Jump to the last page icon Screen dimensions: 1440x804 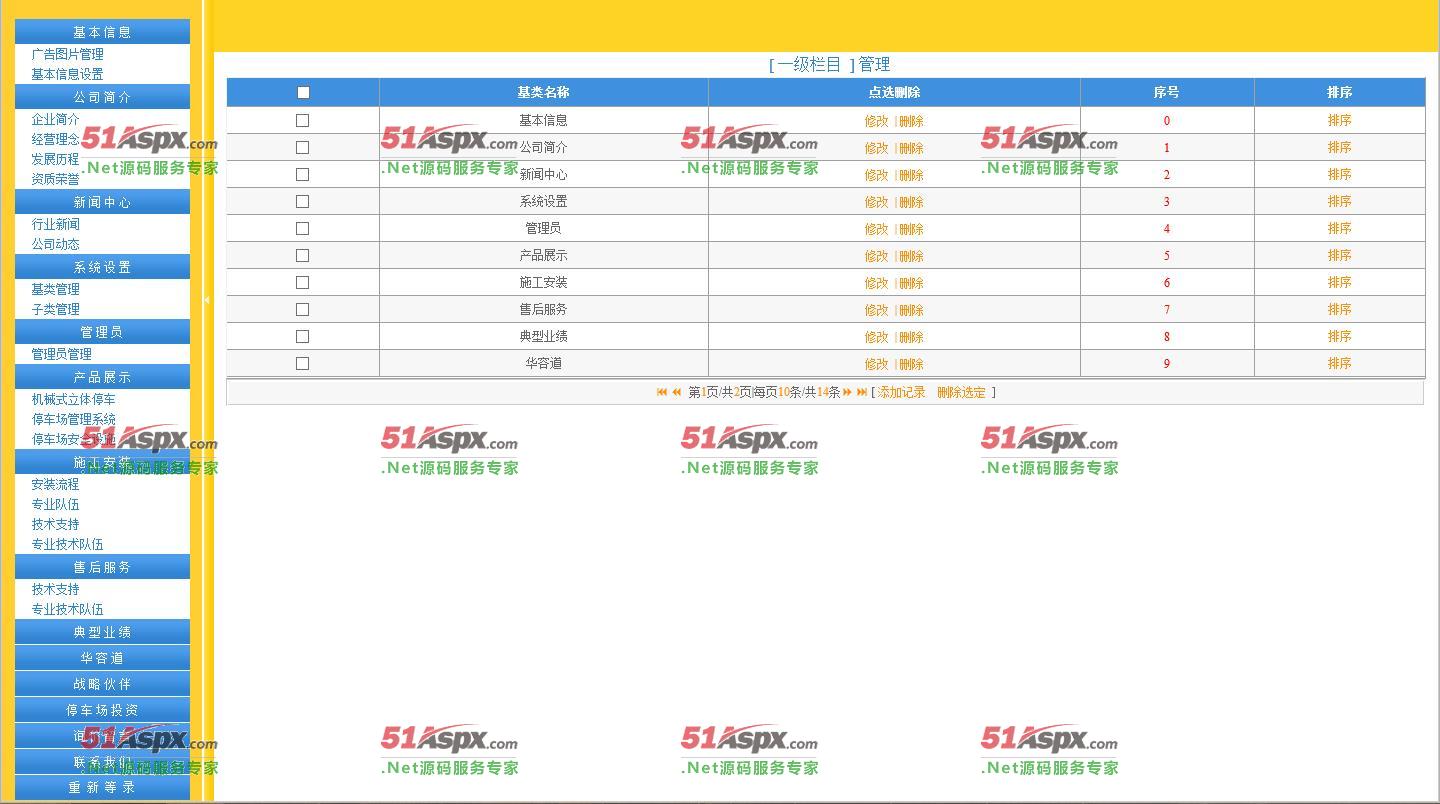pos(861,392)
